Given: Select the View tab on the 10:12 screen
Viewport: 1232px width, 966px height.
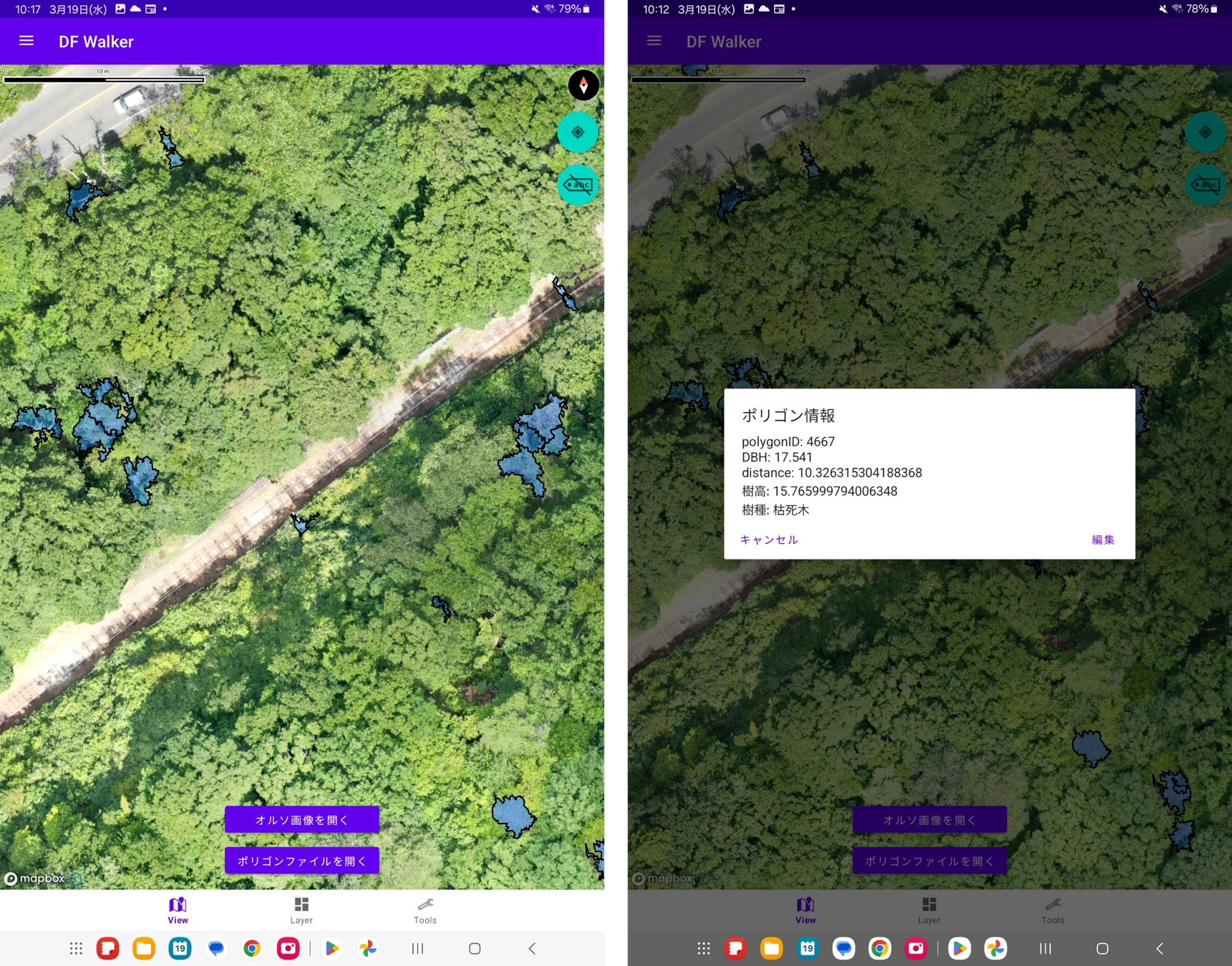Looking at the screenshot, I should [x=805, y=910].
